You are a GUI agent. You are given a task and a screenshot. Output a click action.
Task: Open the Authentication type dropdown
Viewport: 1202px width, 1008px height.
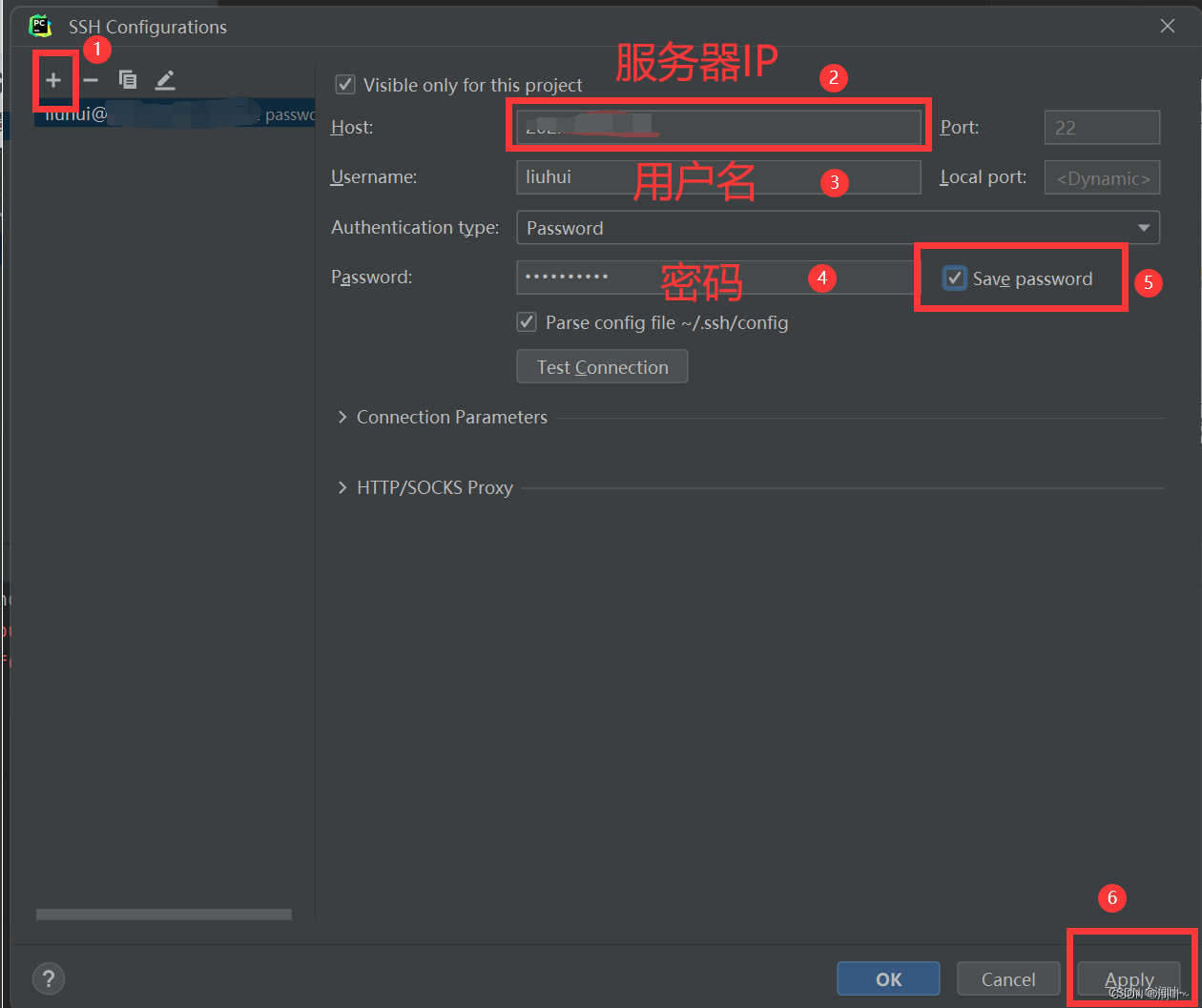(x=1143, y=228)
